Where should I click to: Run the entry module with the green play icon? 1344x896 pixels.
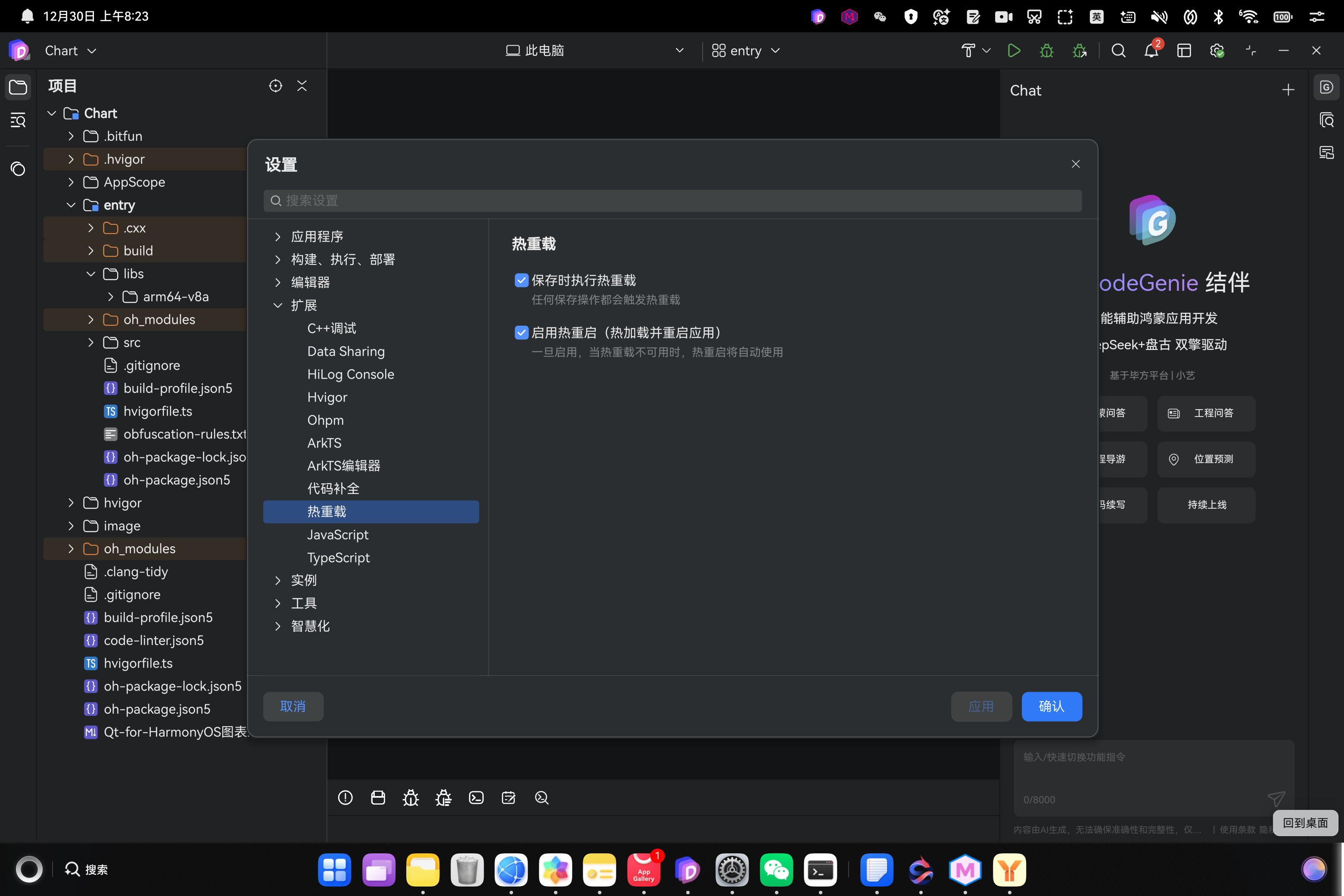coord(1014,50)
